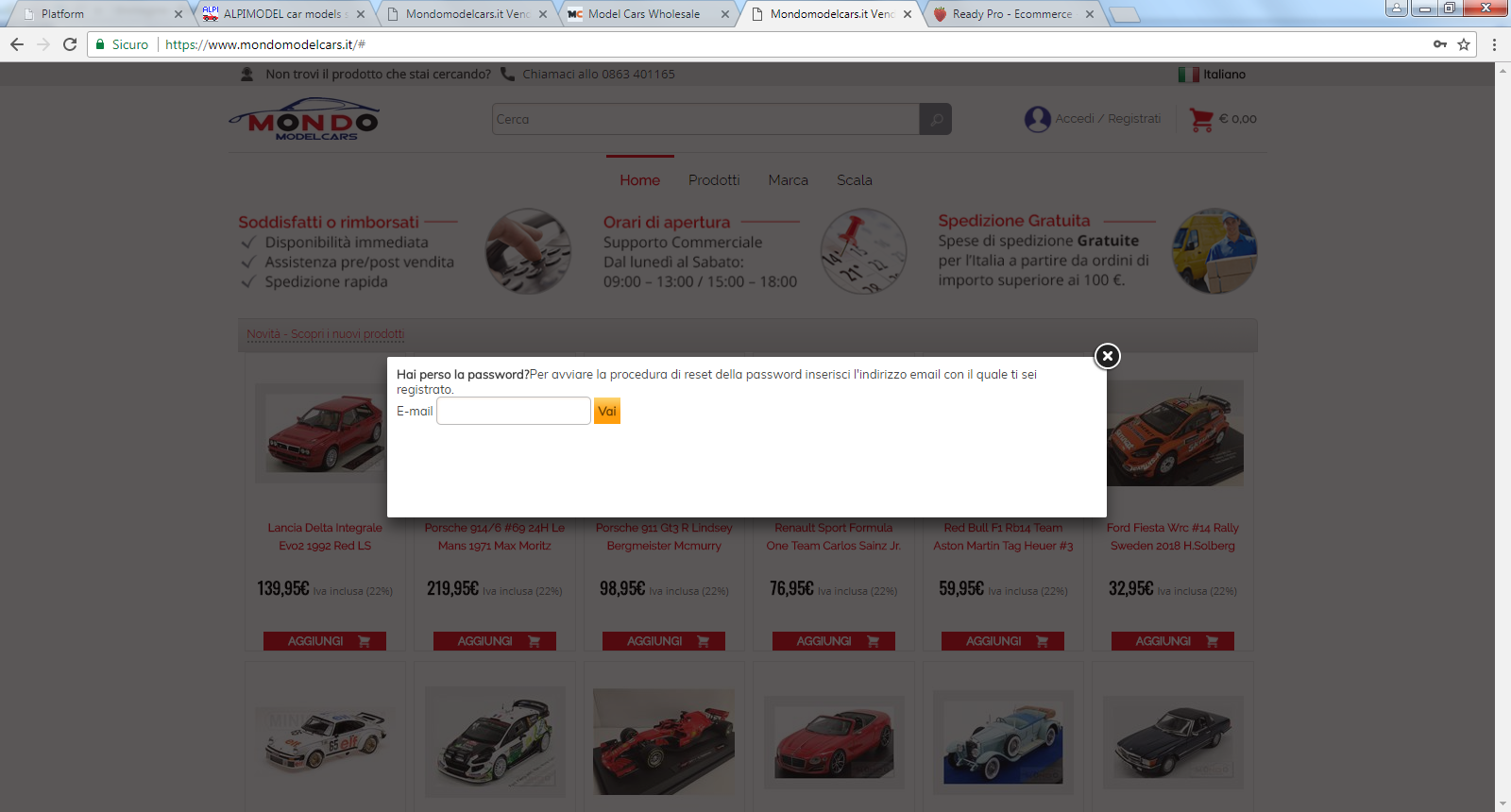Click browser forward arrow
Screen dimensions: 1511x812
click(x=43, y=44)
